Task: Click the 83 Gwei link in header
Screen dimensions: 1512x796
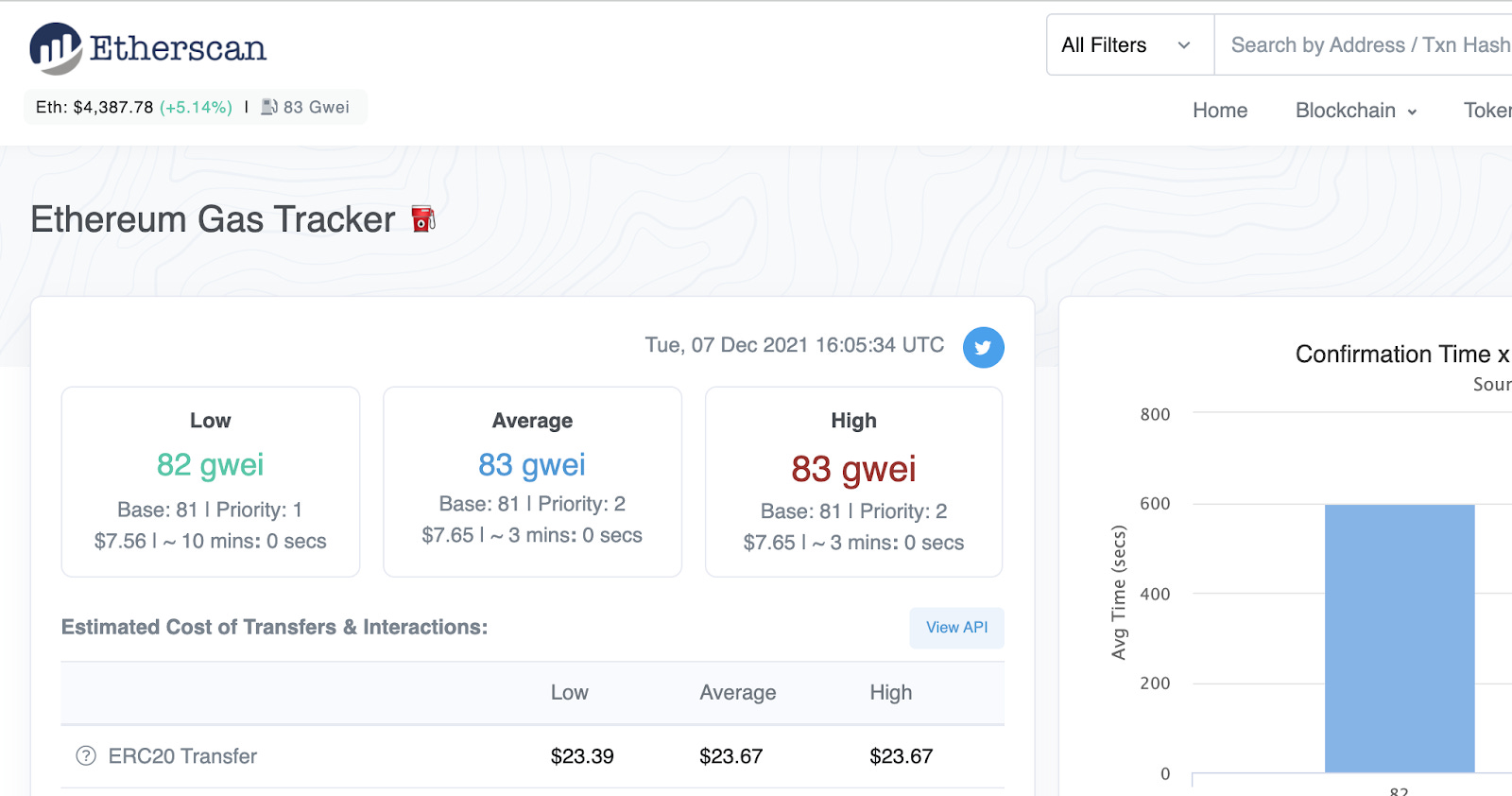Action: (316, 107)
